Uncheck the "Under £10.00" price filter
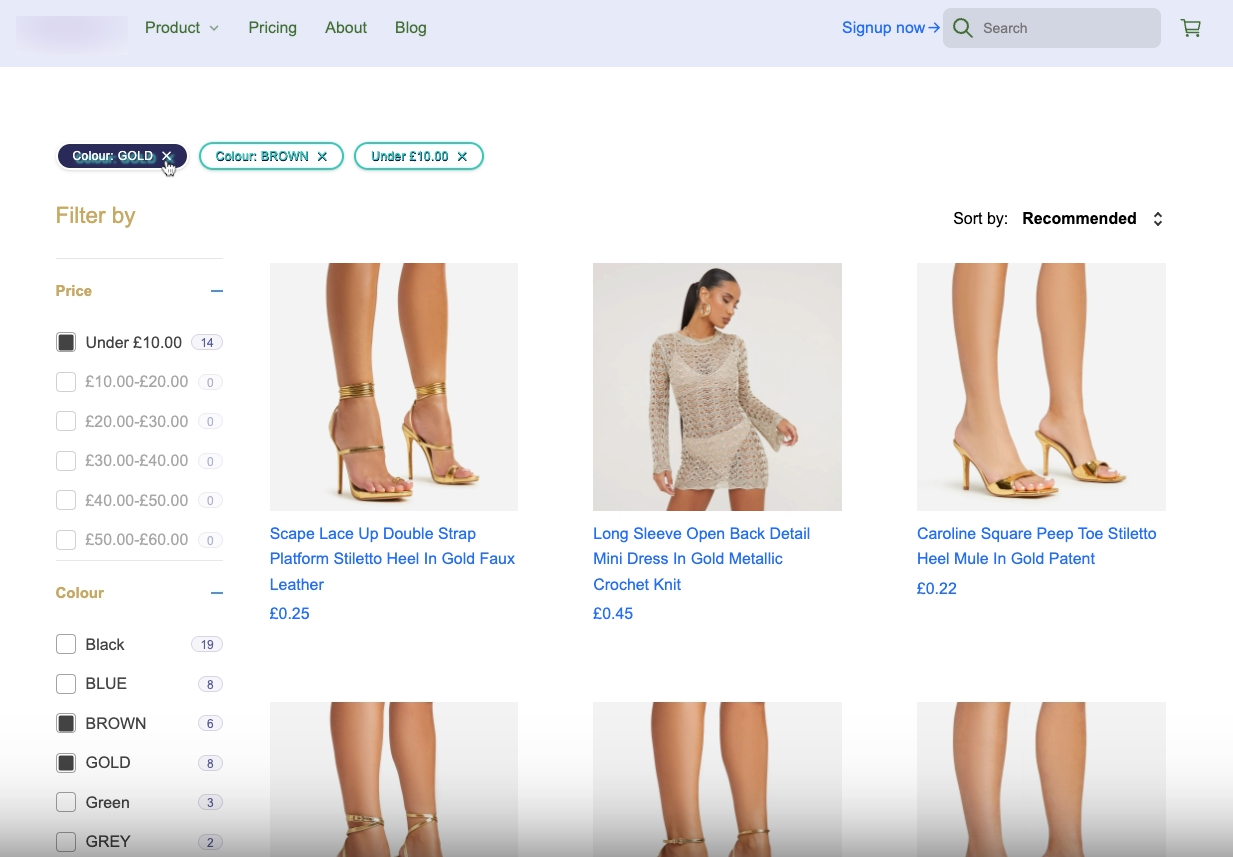This screenshot has height=857, width=1233. pyautogui.click(x=65, y=341)
